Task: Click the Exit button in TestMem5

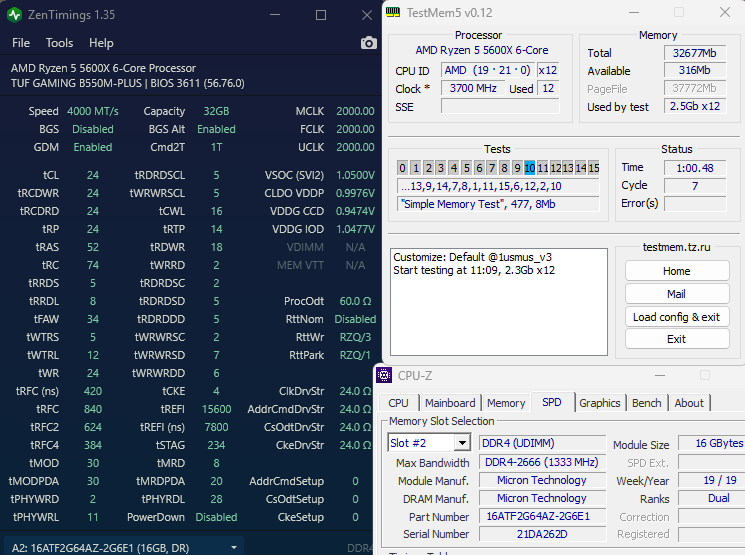Action: [677, 339]
